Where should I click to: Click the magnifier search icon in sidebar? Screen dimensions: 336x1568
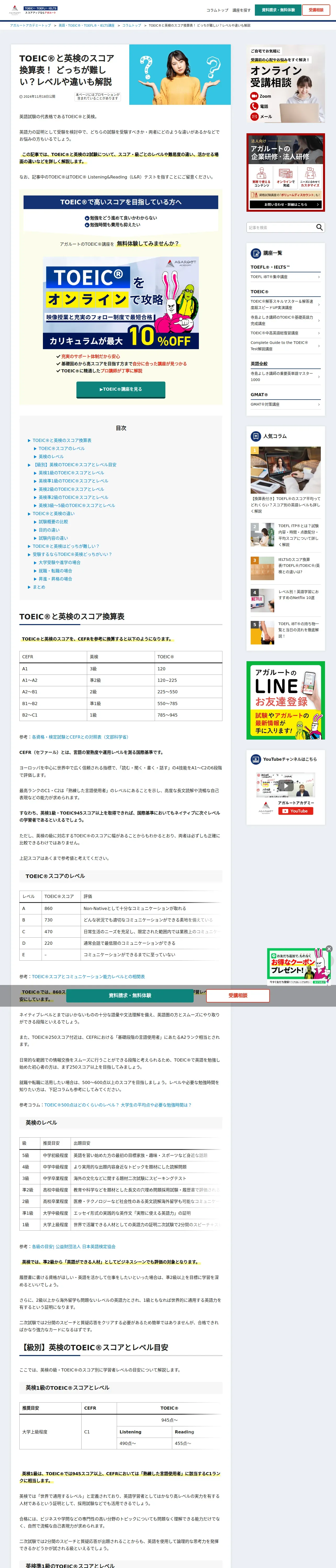[x=319, y=227]
